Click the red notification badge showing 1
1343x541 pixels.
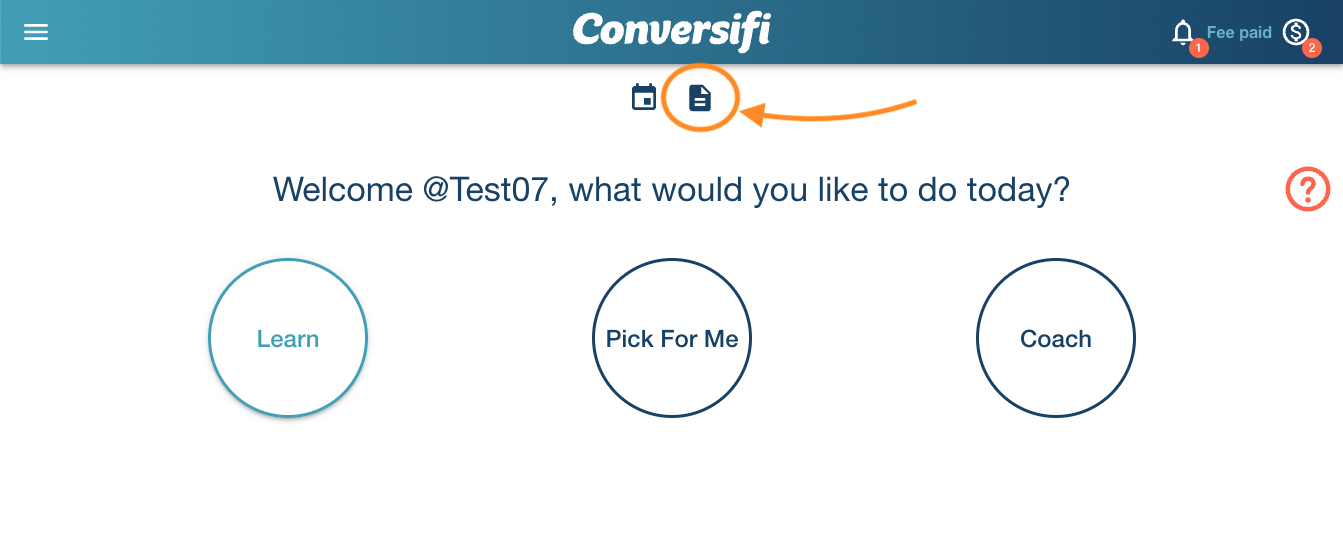(1199, 47)
